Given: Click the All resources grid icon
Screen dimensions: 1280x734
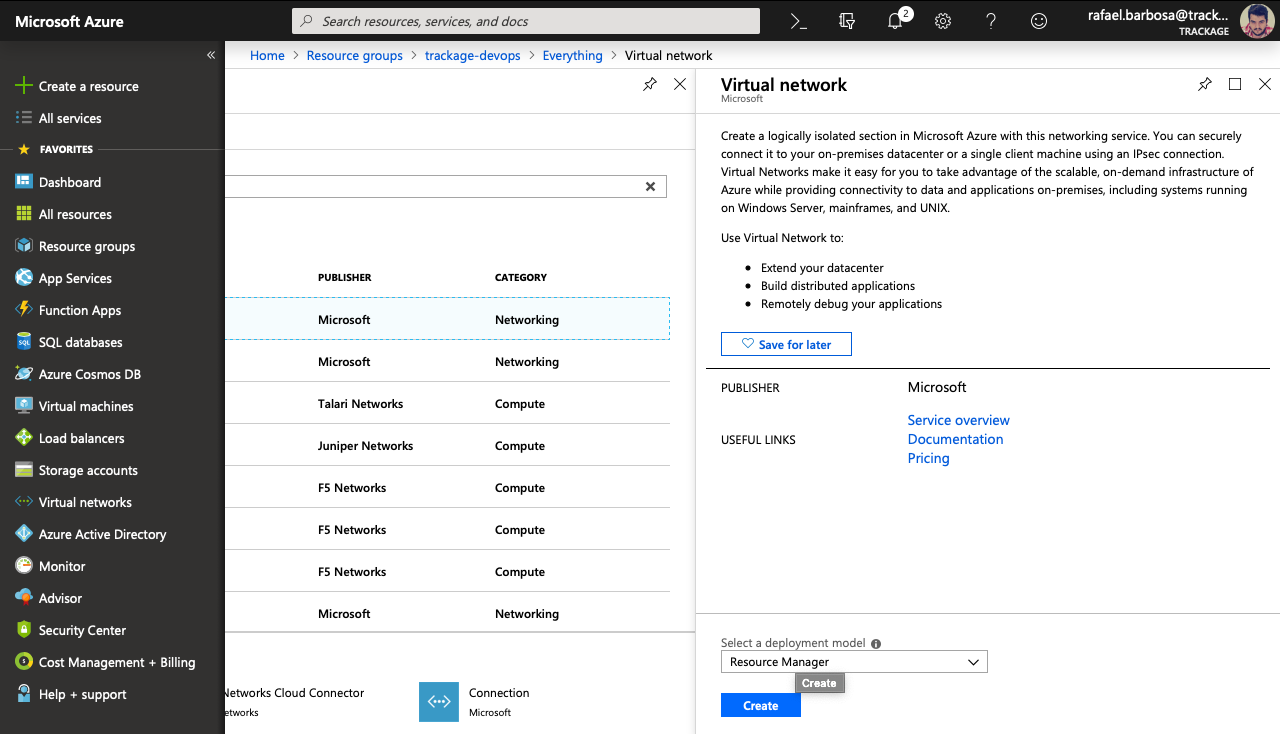Looking at the screenshot, I should tap(23, 214).
